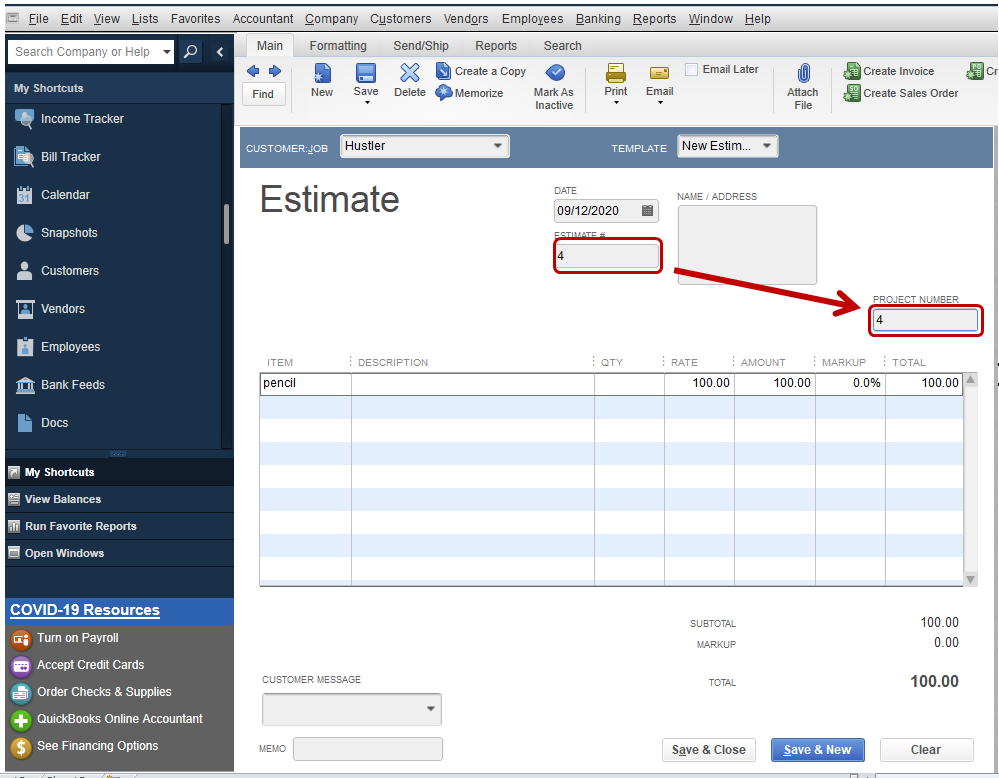Click Accept Credit Cards resource
This screenshot has height=778, width=999.
[78, 665]
